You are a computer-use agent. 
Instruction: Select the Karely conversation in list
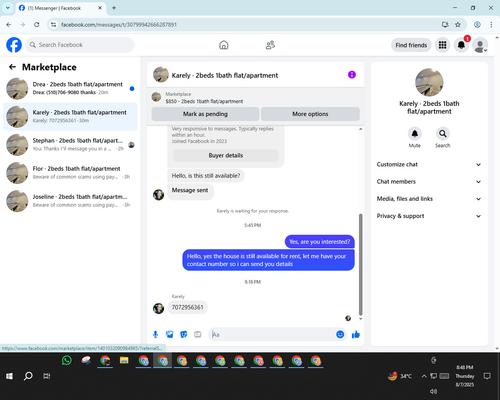pyautogui.click(x=70, y=117)
